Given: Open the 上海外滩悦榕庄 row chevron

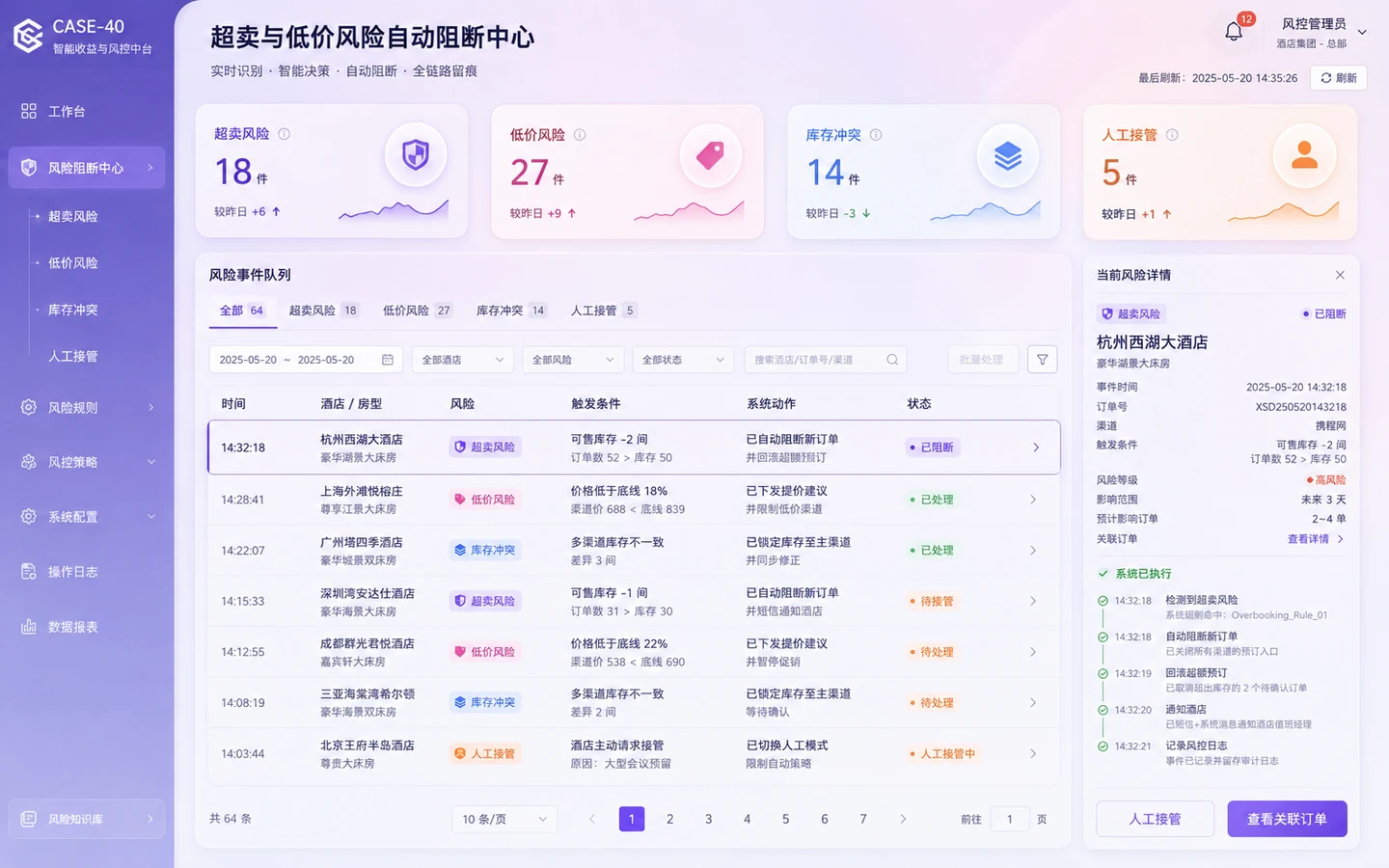Looking at the screenshot, I should click(1033, 500).
